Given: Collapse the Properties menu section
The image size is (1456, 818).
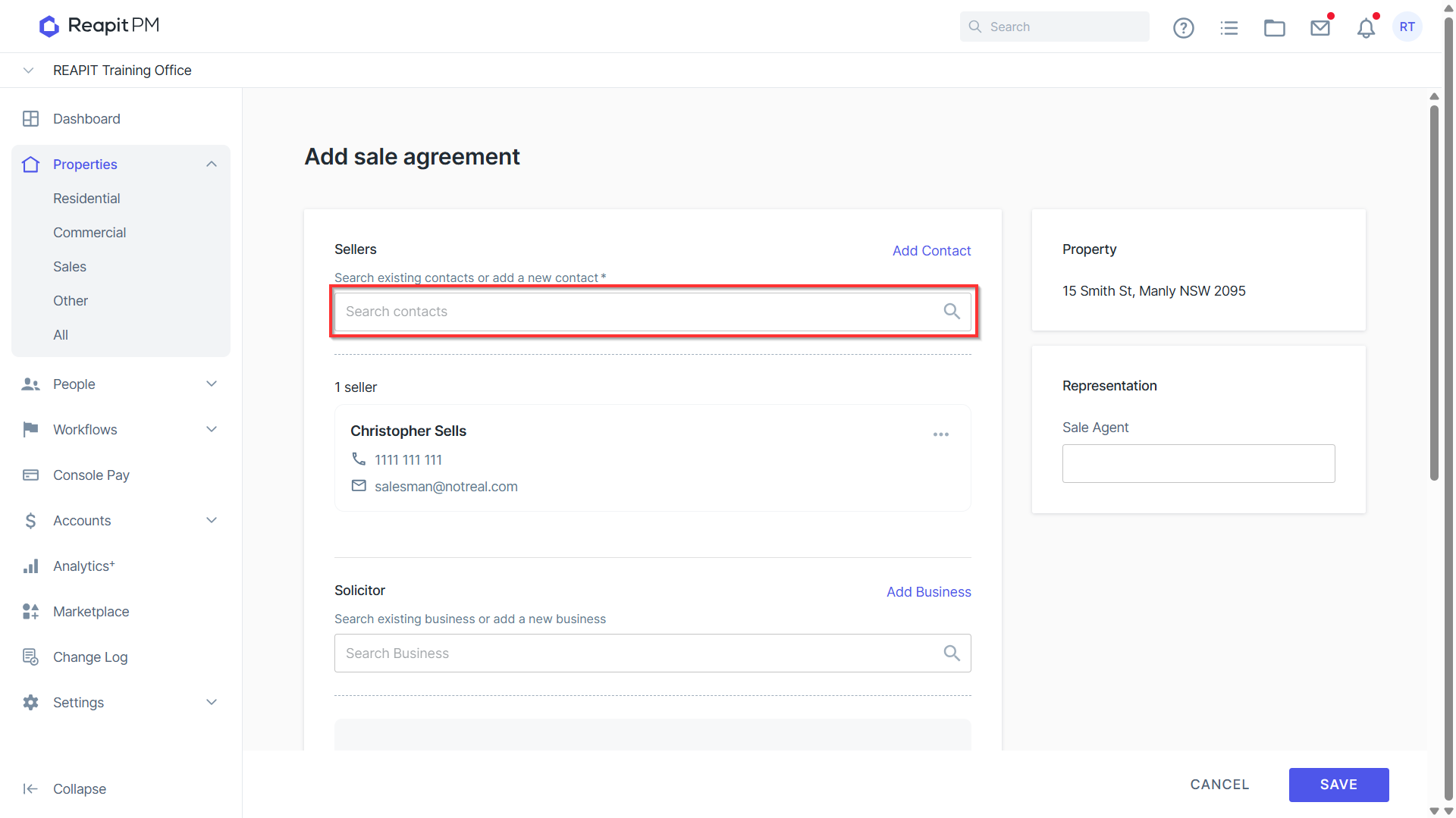Looking at the screenshot, I should pos(212,165).
